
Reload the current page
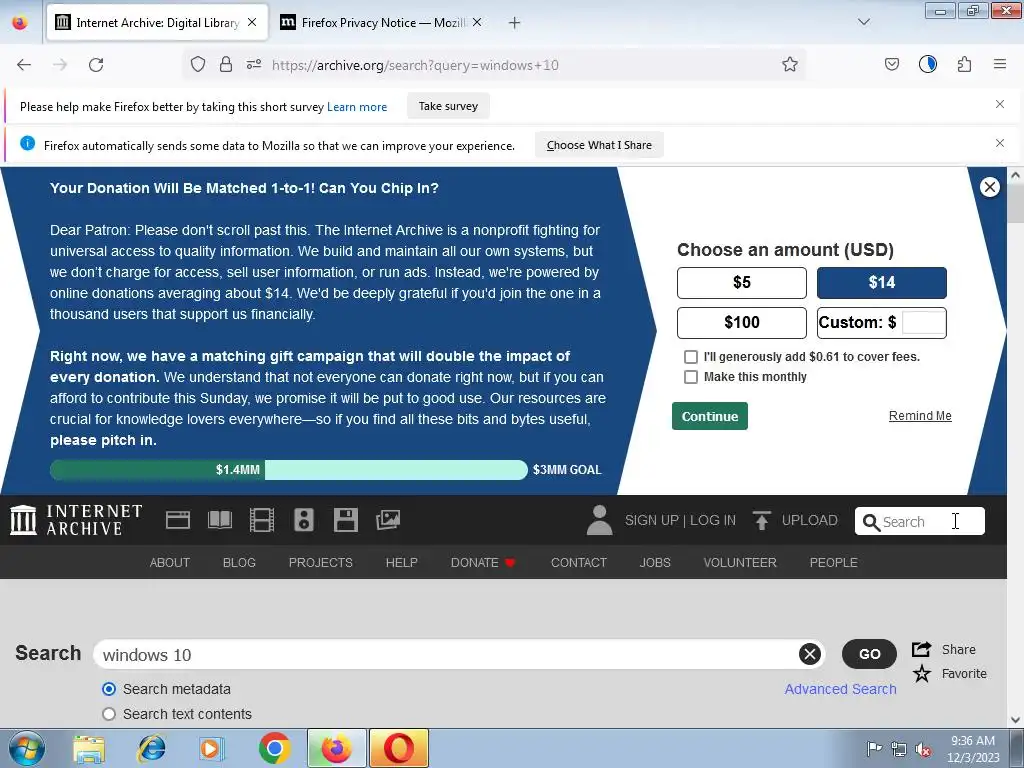click(96, 65)
